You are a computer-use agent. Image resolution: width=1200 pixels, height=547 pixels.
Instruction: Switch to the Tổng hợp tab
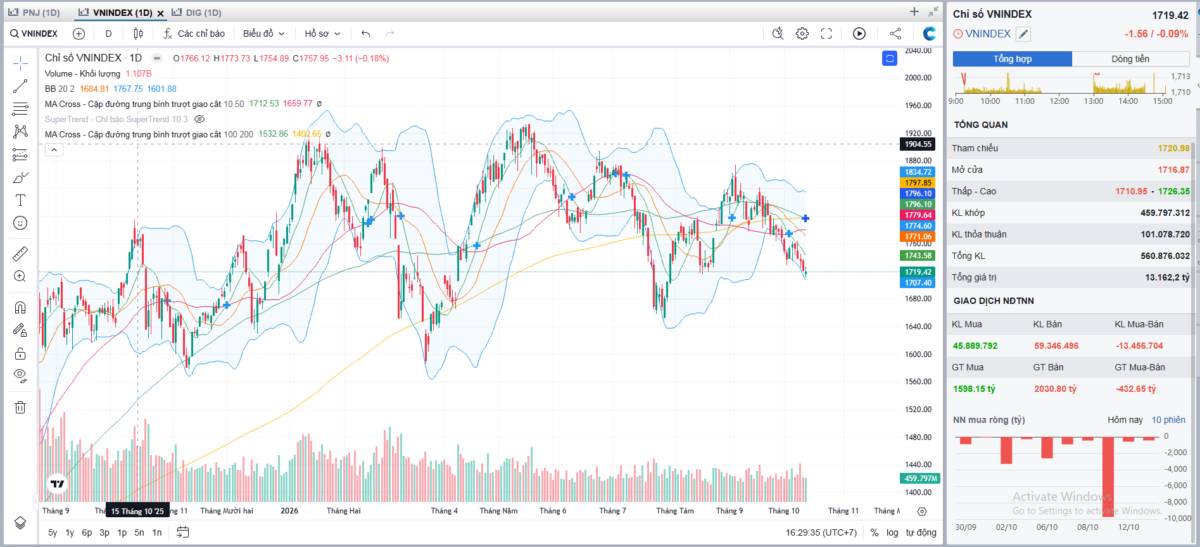(1012, 59)
